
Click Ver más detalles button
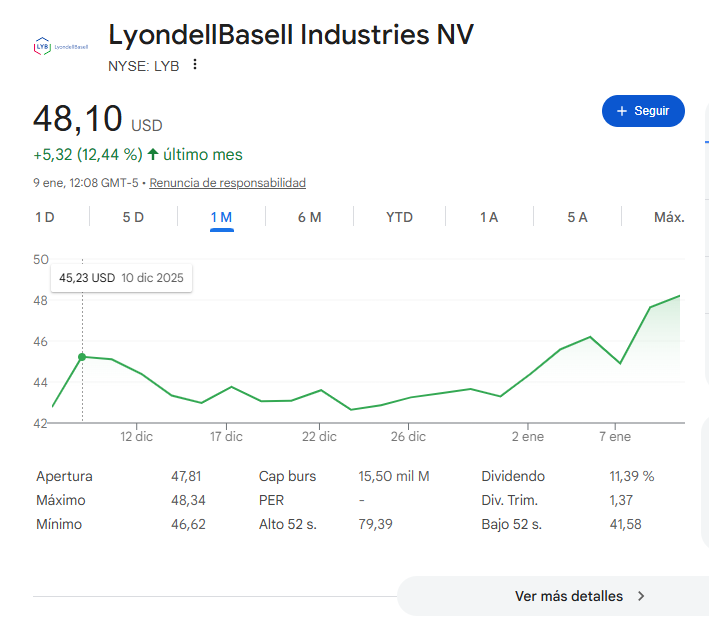(x=570, y=596)
